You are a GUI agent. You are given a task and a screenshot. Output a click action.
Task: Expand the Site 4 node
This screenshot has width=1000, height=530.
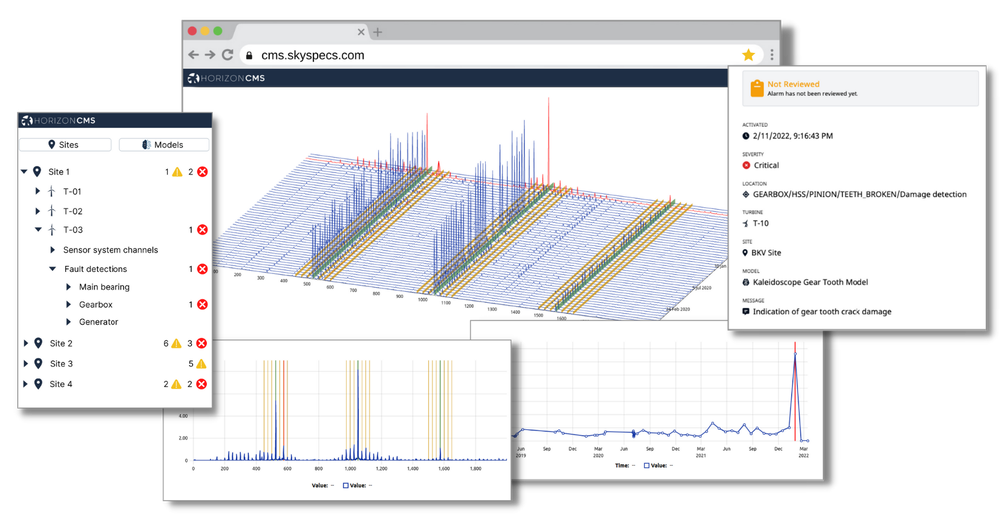[26, 384]
